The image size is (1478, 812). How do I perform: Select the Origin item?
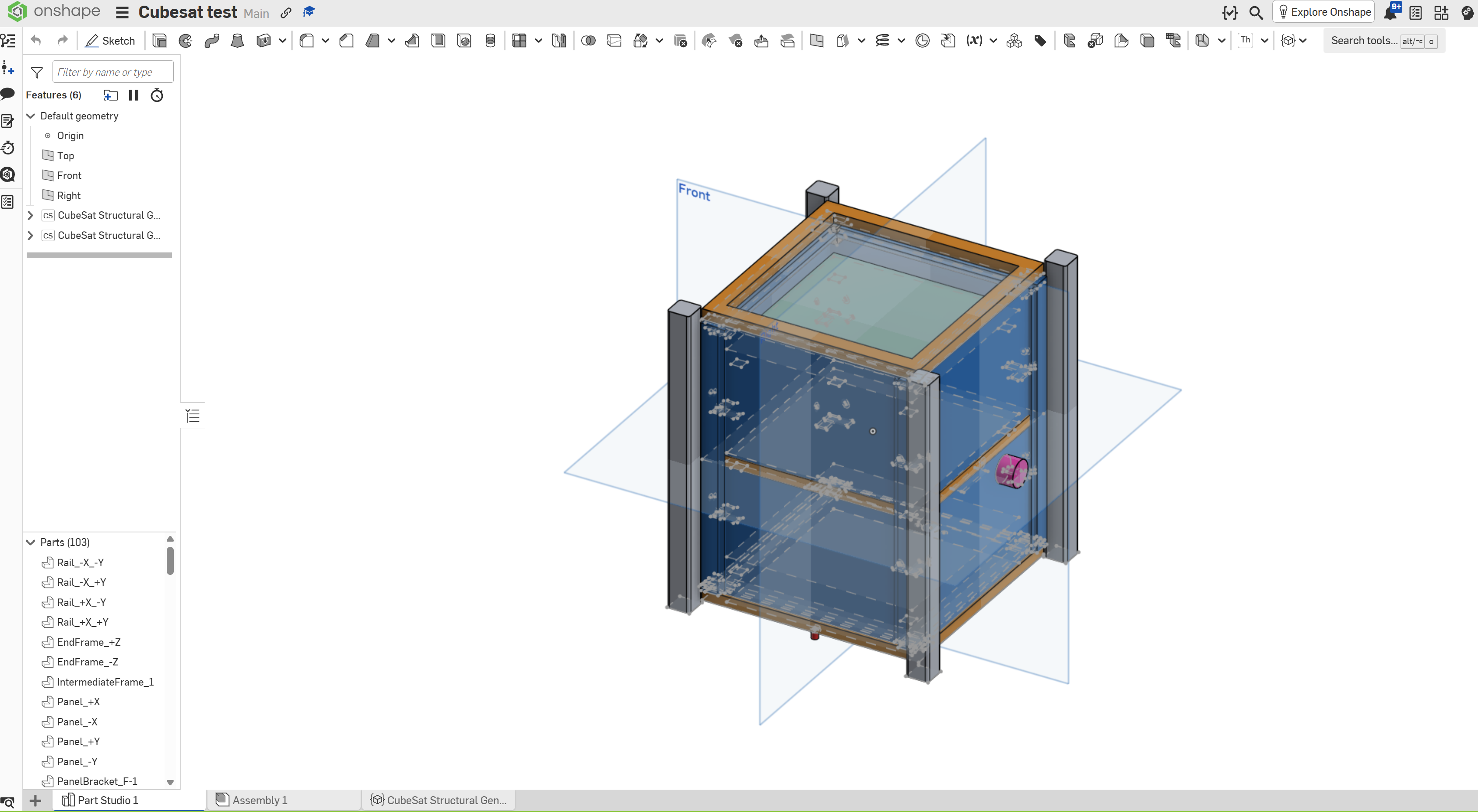click(70, 135)
